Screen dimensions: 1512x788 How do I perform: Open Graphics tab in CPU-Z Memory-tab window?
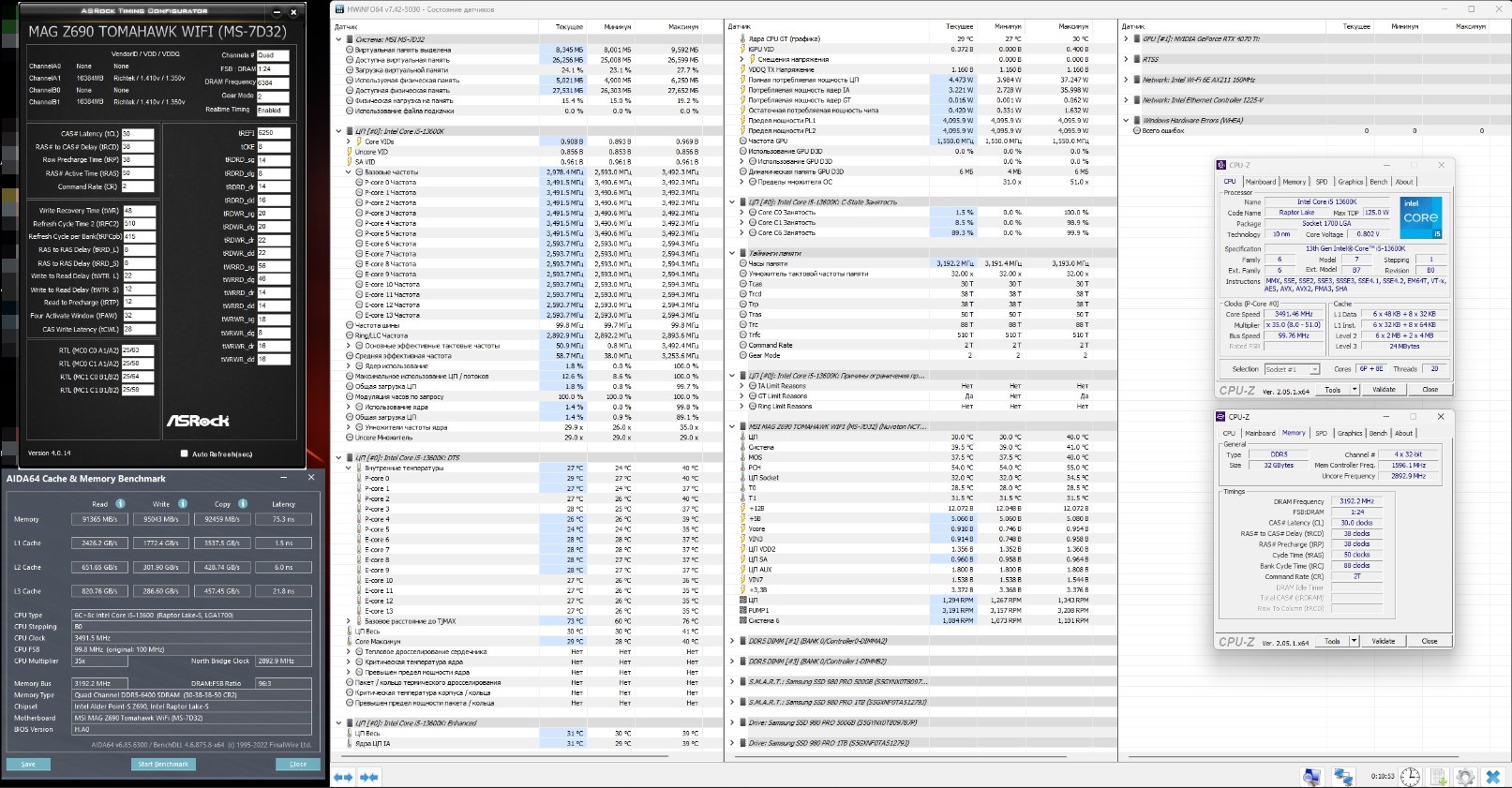click(x=1350, y=433)
